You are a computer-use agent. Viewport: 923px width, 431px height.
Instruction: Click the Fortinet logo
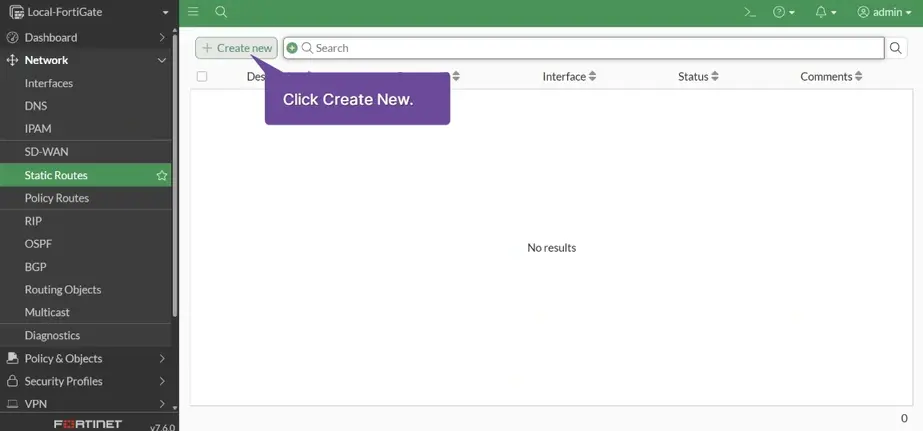pos(88,424)
